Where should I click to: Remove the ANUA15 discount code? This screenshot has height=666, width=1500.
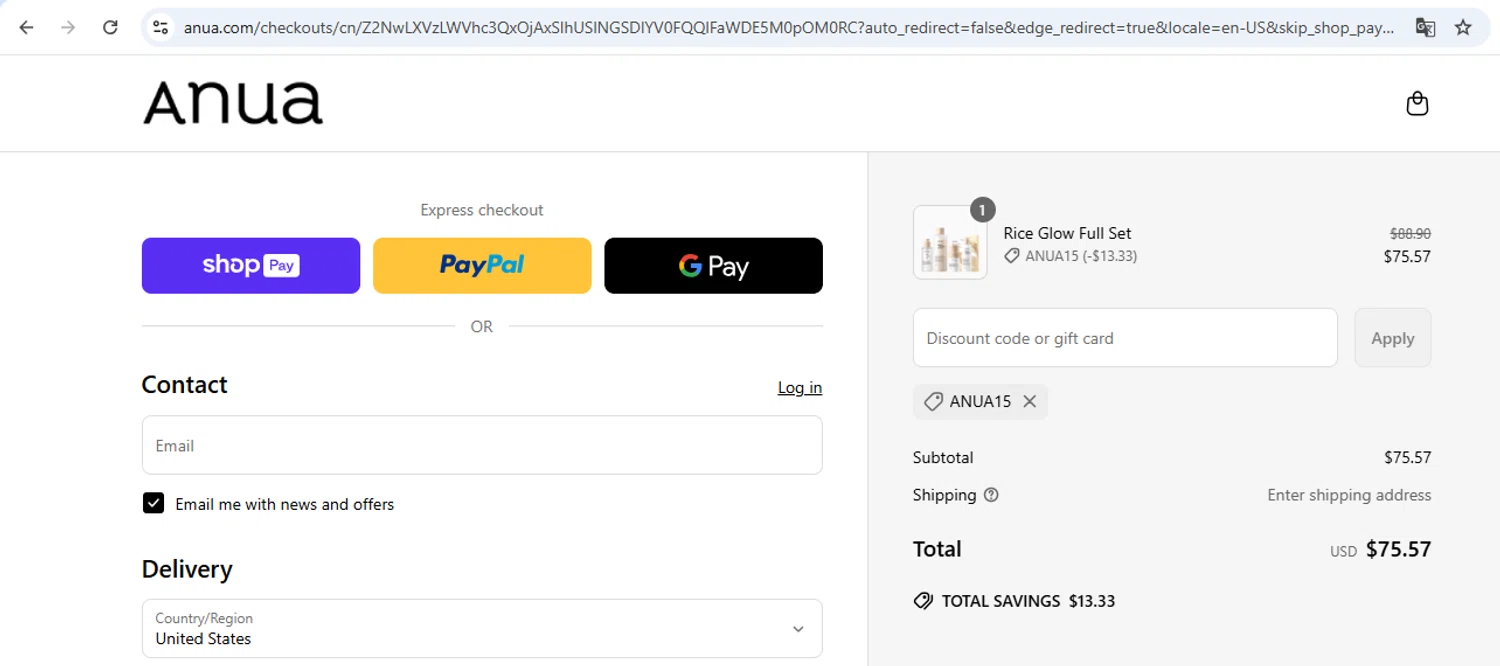click(1029, 401)
